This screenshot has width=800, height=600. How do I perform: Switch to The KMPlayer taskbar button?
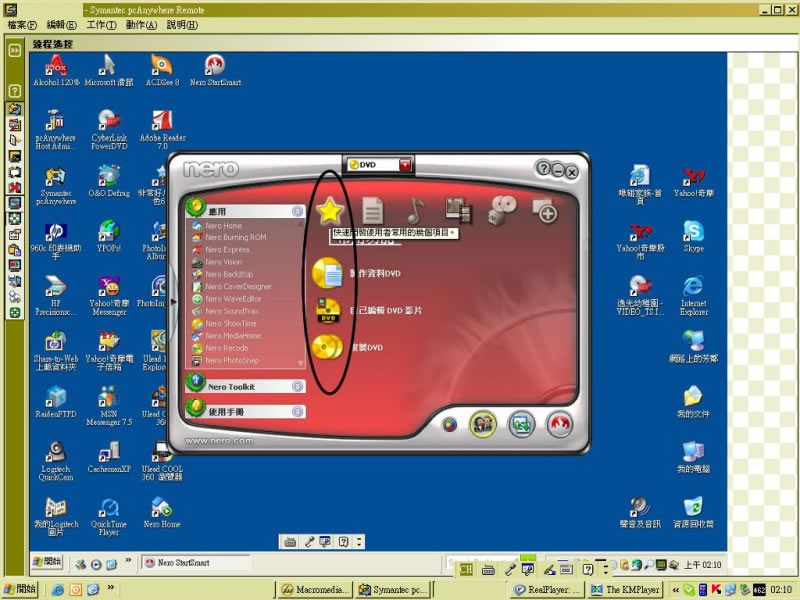[625, 589]
